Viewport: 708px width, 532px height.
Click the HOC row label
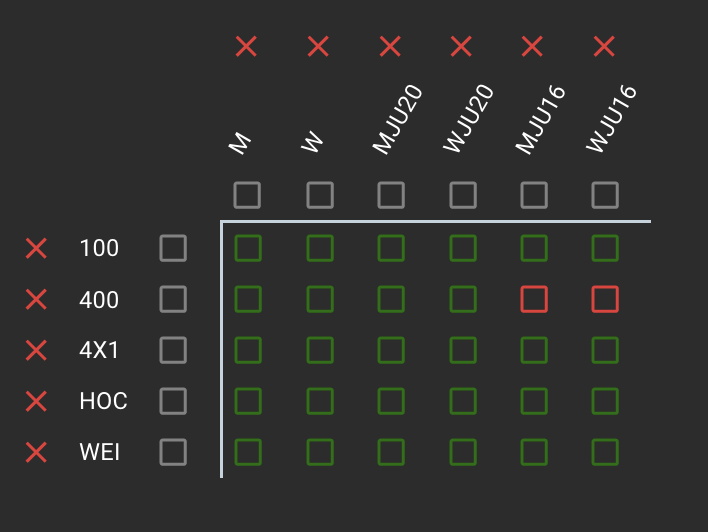pyautogui.click(x=103, y=401)
